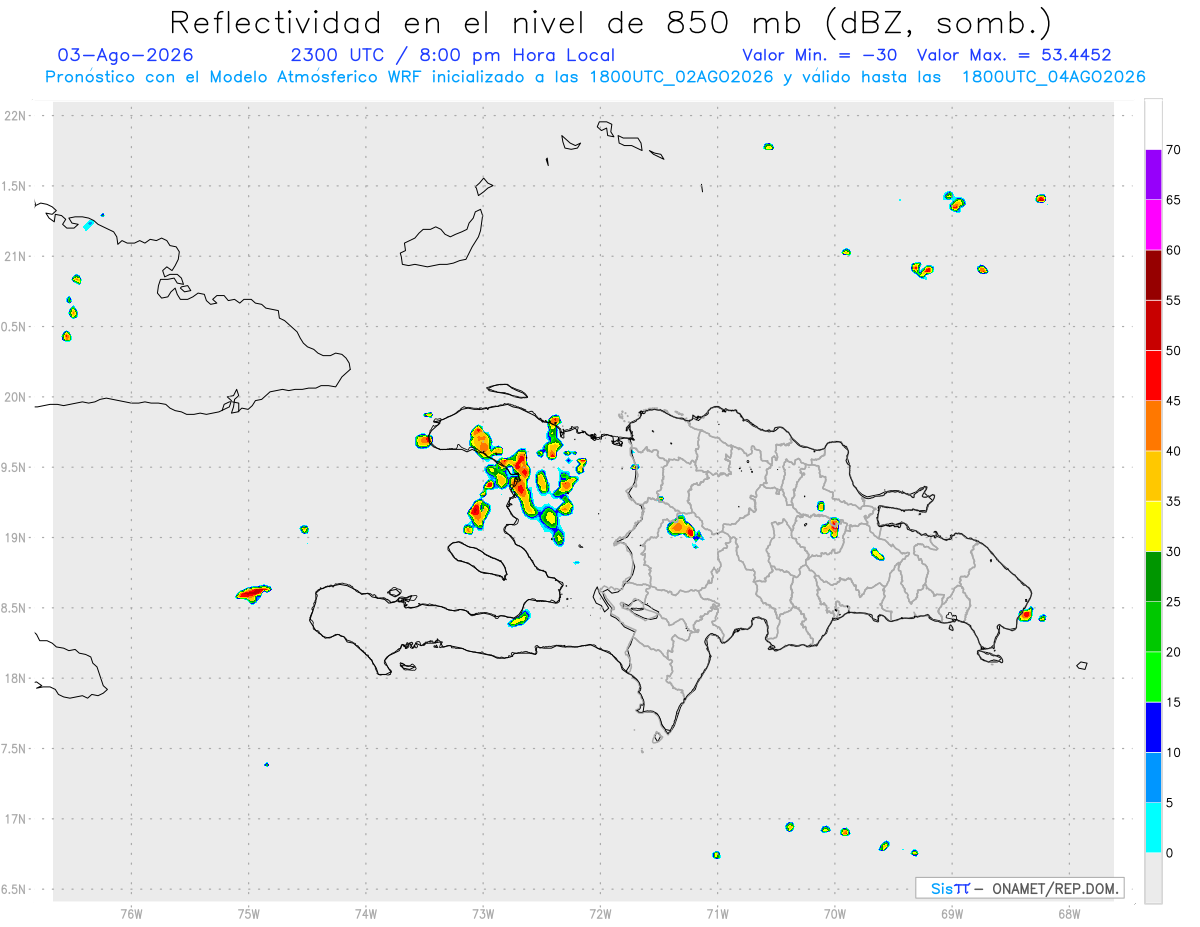This screenshot has height=927, width=1200.
Task: Click the legend value '15'
Action: point(1173,703)
